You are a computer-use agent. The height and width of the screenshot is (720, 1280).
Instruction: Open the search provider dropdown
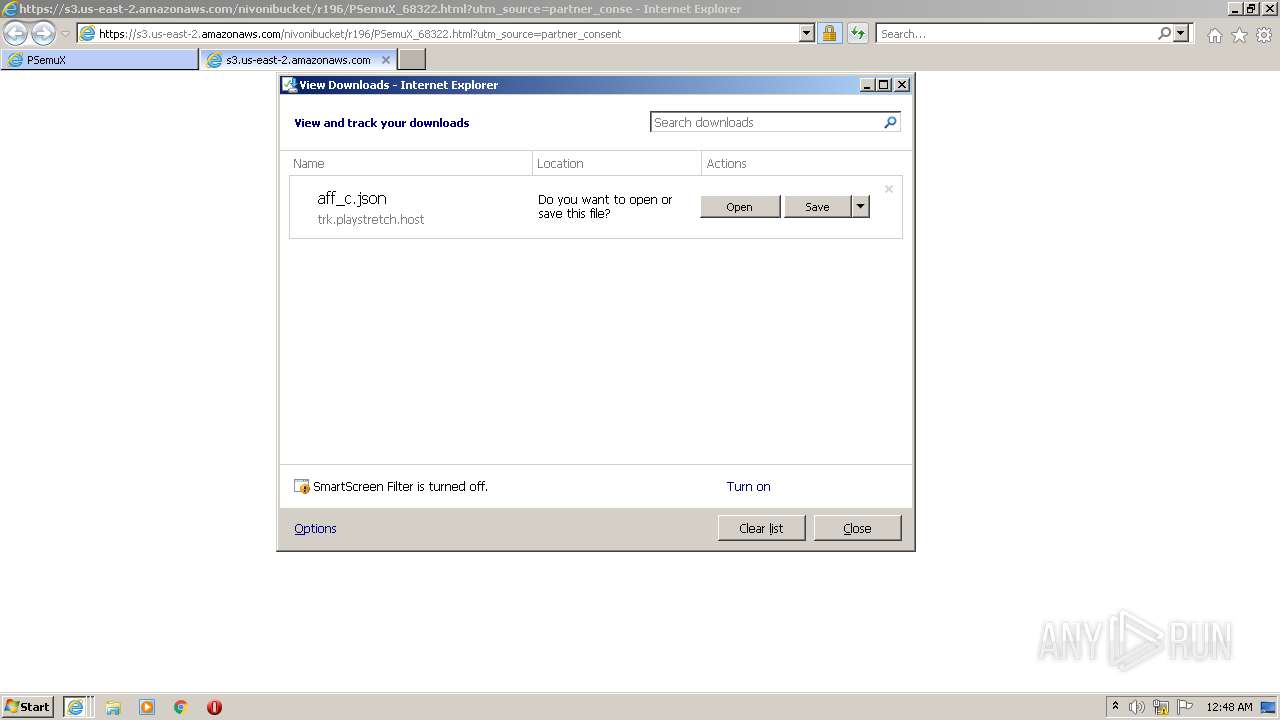[x=1181, y=33]
